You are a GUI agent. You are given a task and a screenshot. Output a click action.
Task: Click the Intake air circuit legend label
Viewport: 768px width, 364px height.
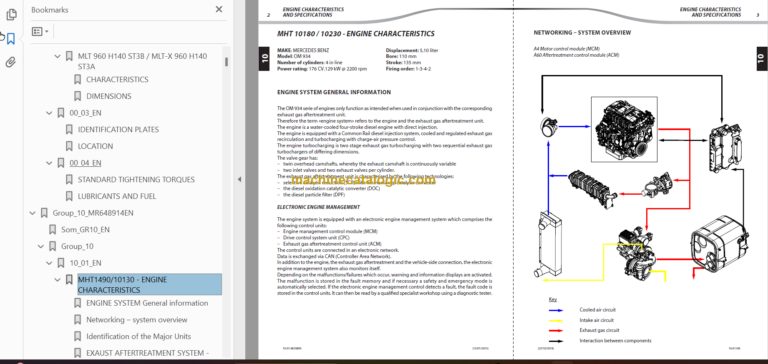pyautogui.click(x=597, y=320)
